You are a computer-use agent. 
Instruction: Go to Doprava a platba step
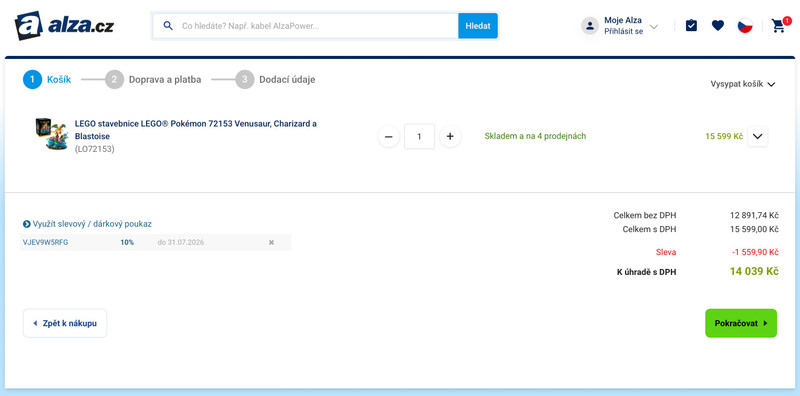(x=153, y=80)
